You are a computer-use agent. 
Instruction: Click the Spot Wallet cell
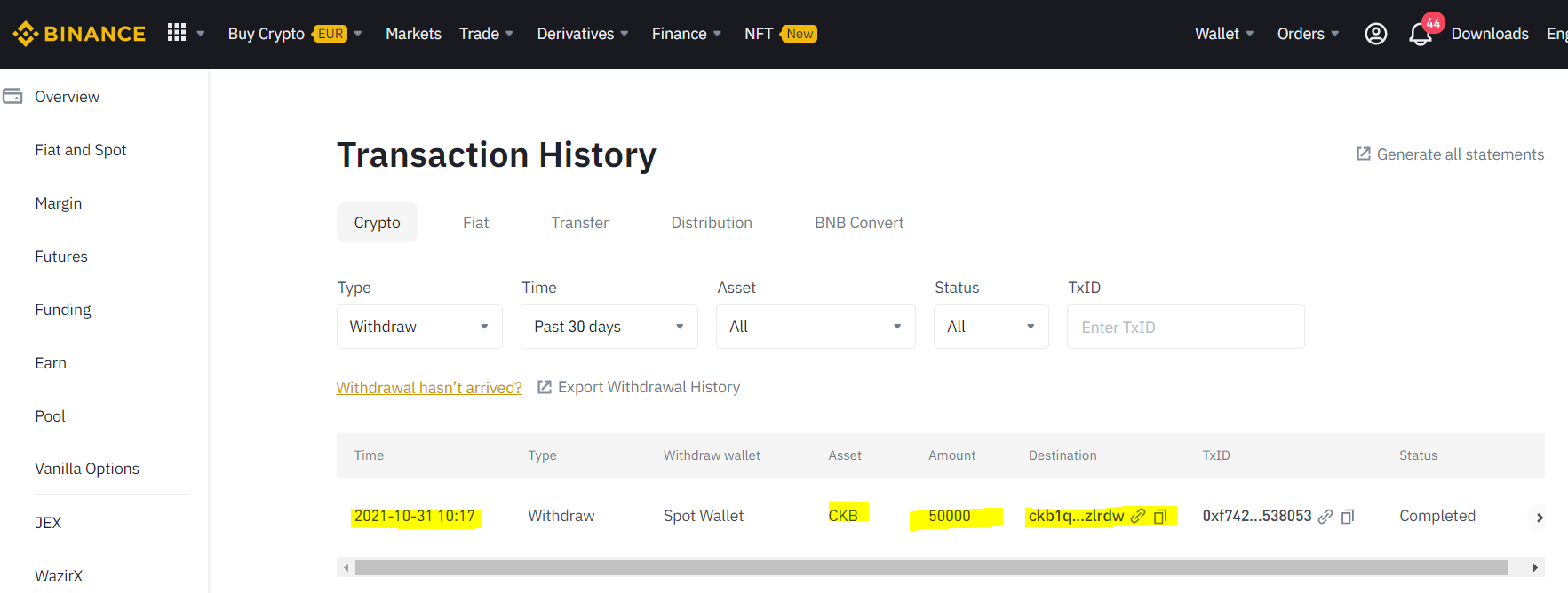[x=704, y=516]
